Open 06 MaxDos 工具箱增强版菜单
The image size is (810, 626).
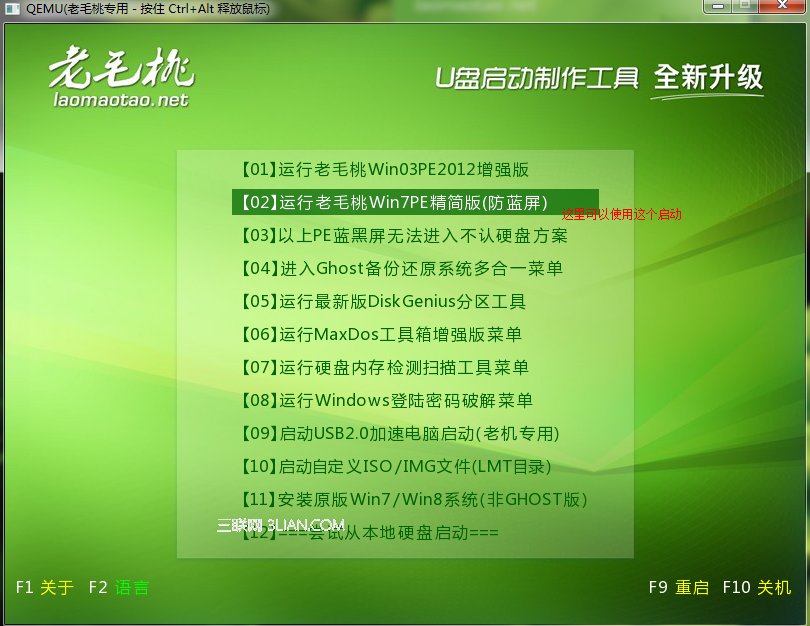click(381, 335)
